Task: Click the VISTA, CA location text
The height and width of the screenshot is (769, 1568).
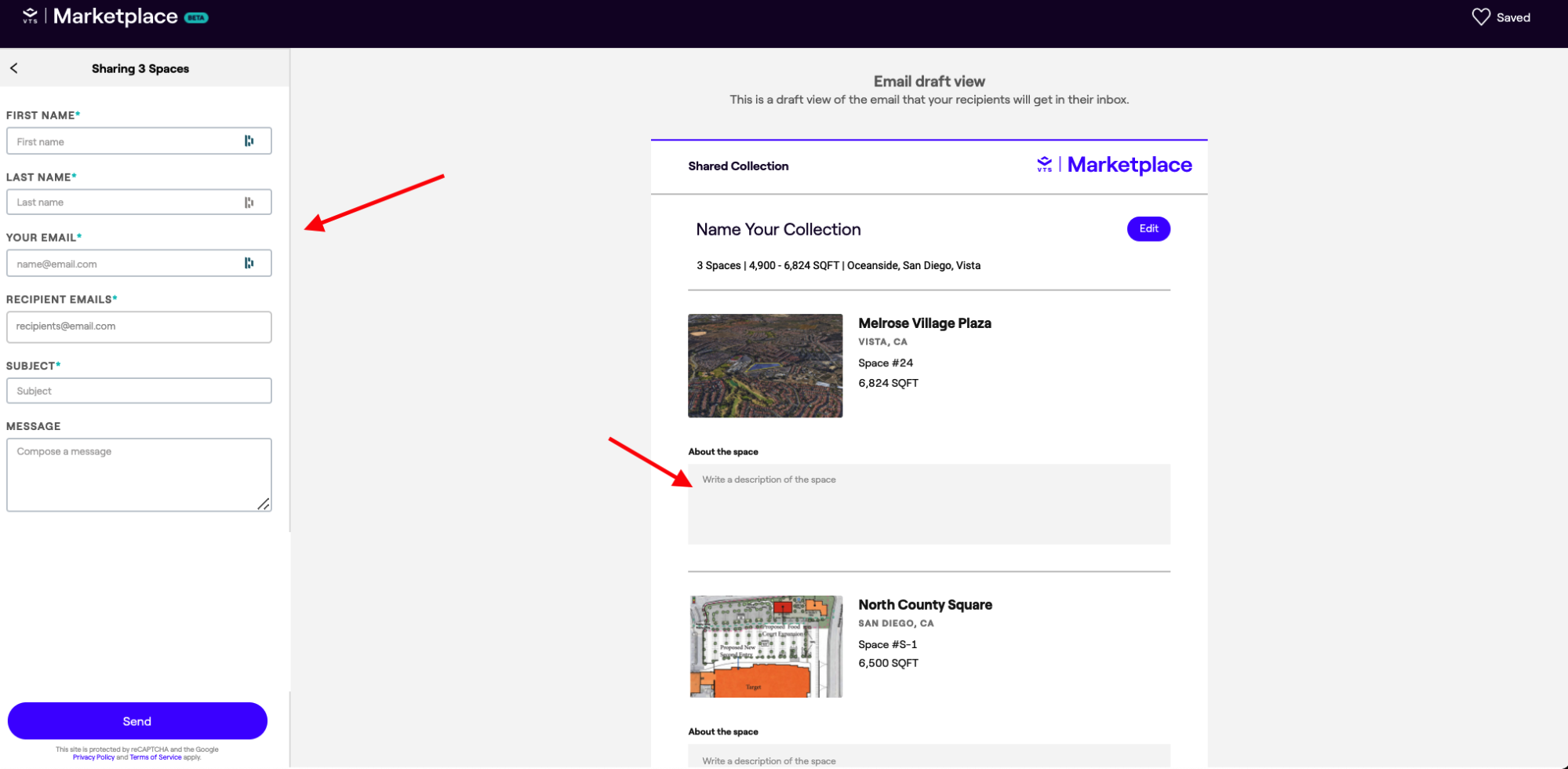Action: [x=882, y=342]
